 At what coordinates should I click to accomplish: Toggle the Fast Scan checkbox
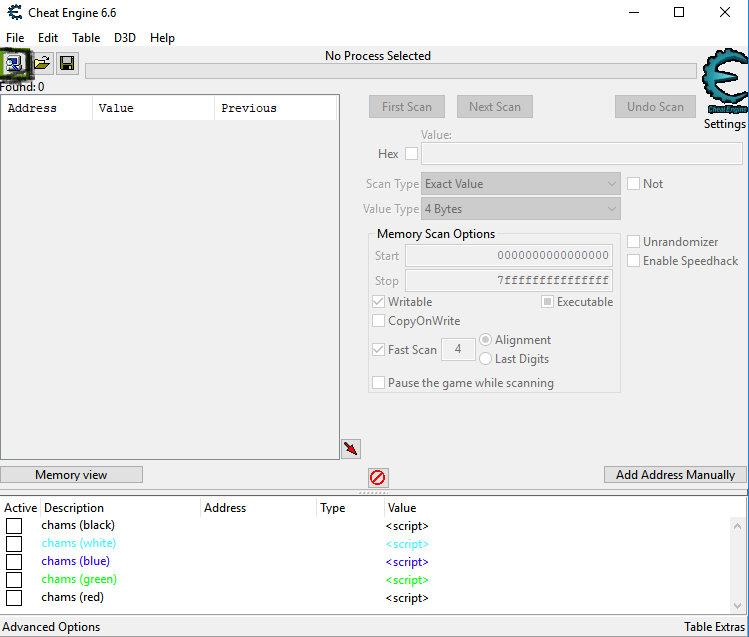378,350
